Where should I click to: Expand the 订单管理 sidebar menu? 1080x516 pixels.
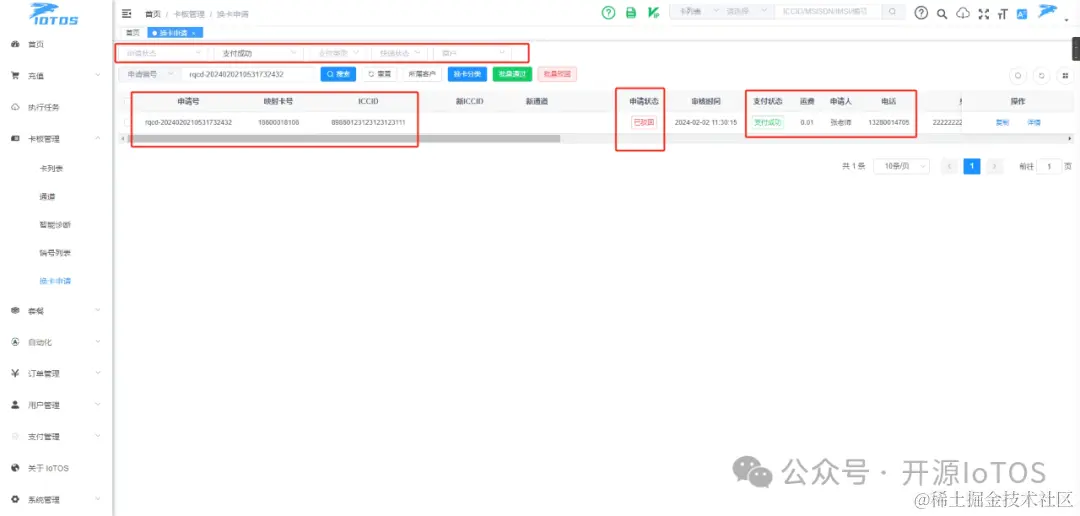click(56, 373)
